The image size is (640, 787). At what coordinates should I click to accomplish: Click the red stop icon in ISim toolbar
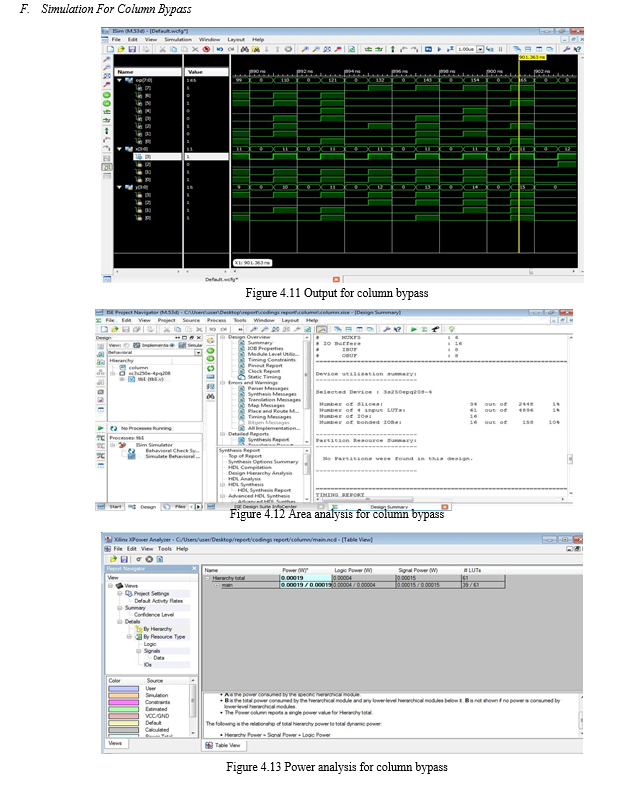tap(206, 49)
